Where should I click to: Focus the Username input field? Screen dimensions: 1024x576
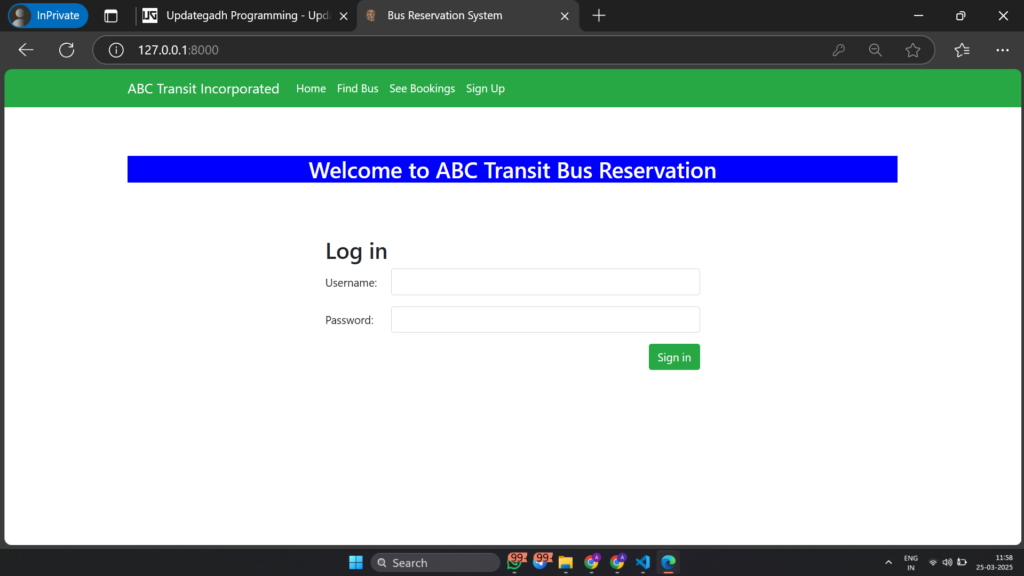tap(545, 282)
